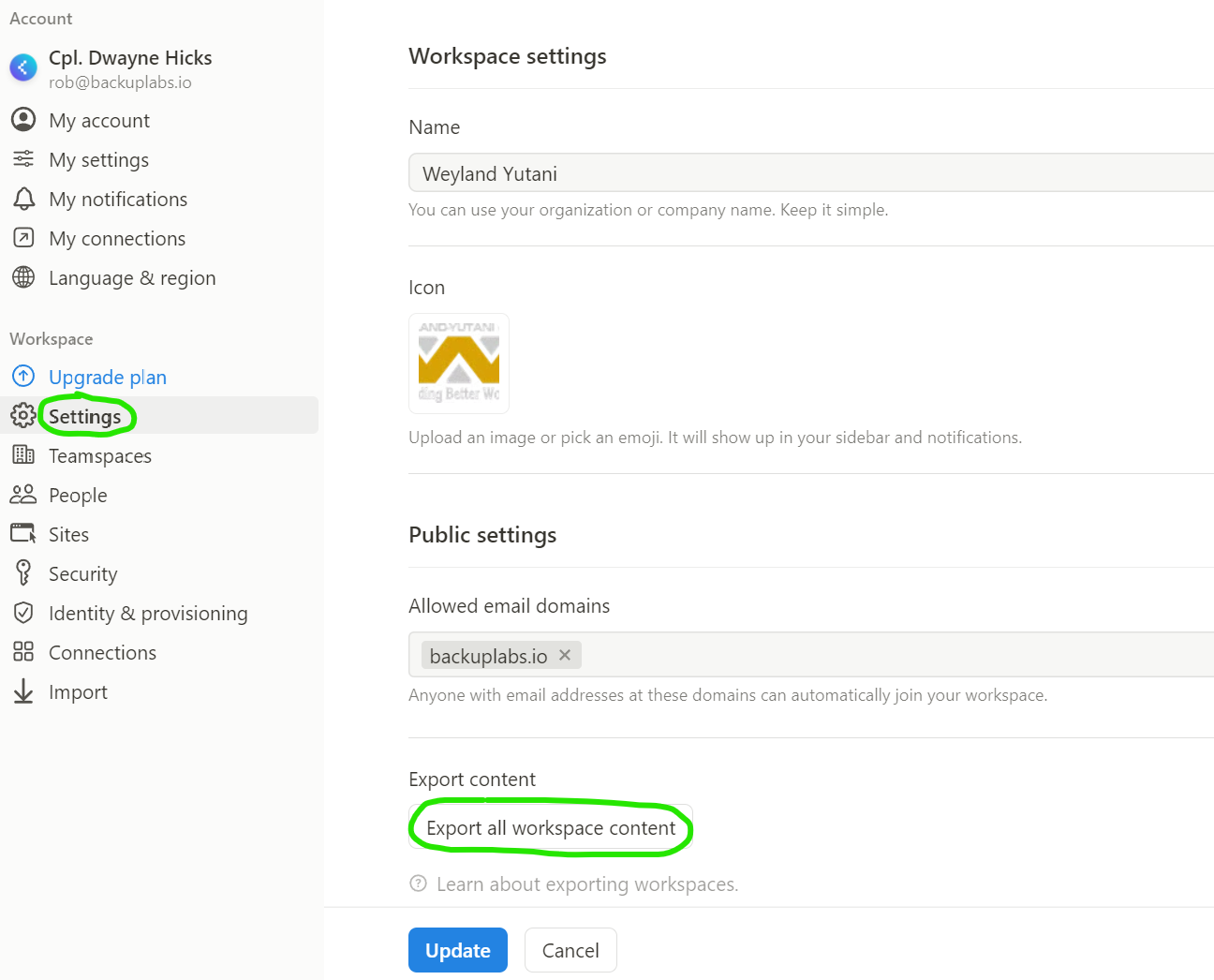Click the Upgrade plan arrow icon
Screen dimensions: 1214x980
point(23,377)
